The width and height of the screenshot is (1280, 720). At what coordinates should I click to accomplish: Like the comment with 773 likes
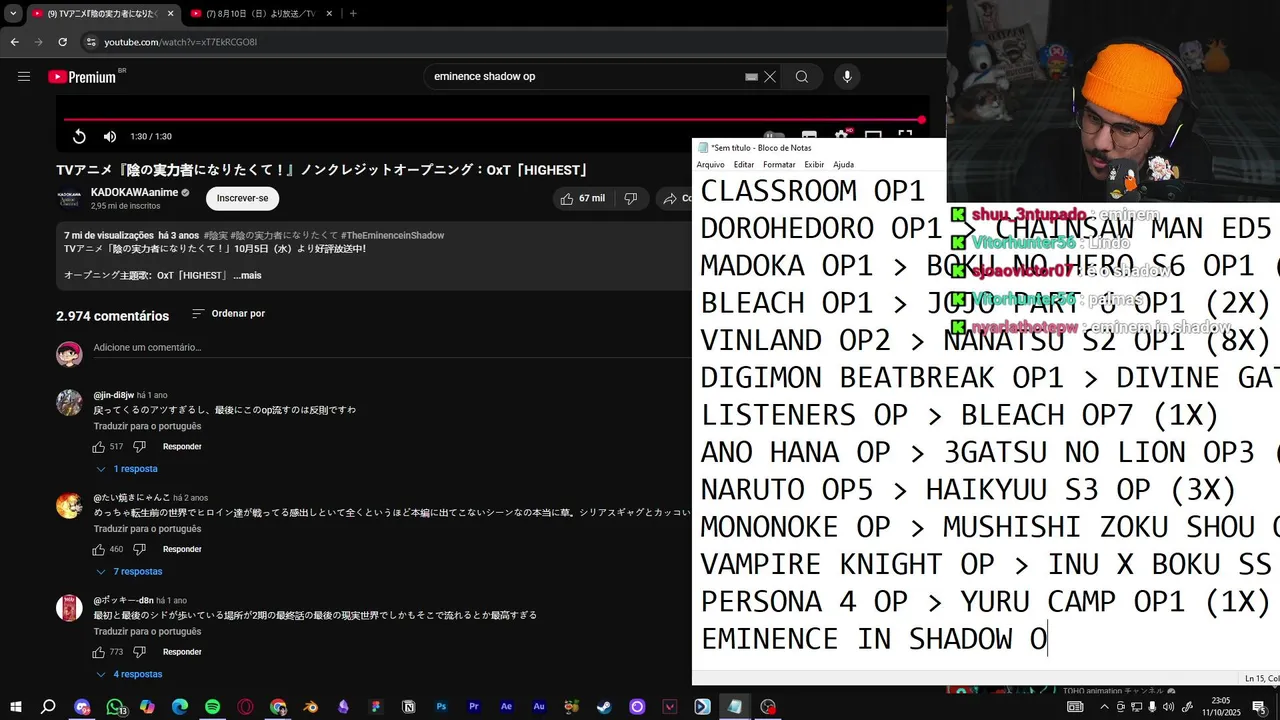pyautogui.click(x=99, y=652)
